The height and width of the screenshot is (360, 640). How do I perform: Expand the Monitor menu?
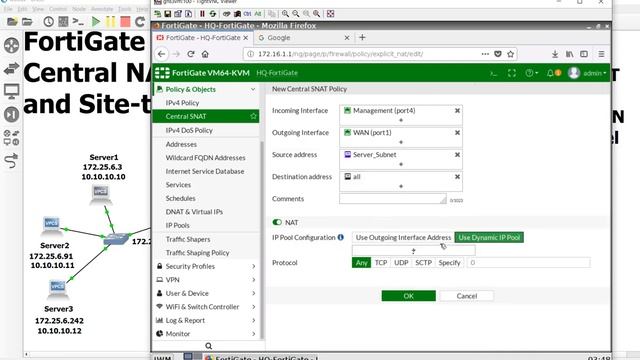pos(207,333)
